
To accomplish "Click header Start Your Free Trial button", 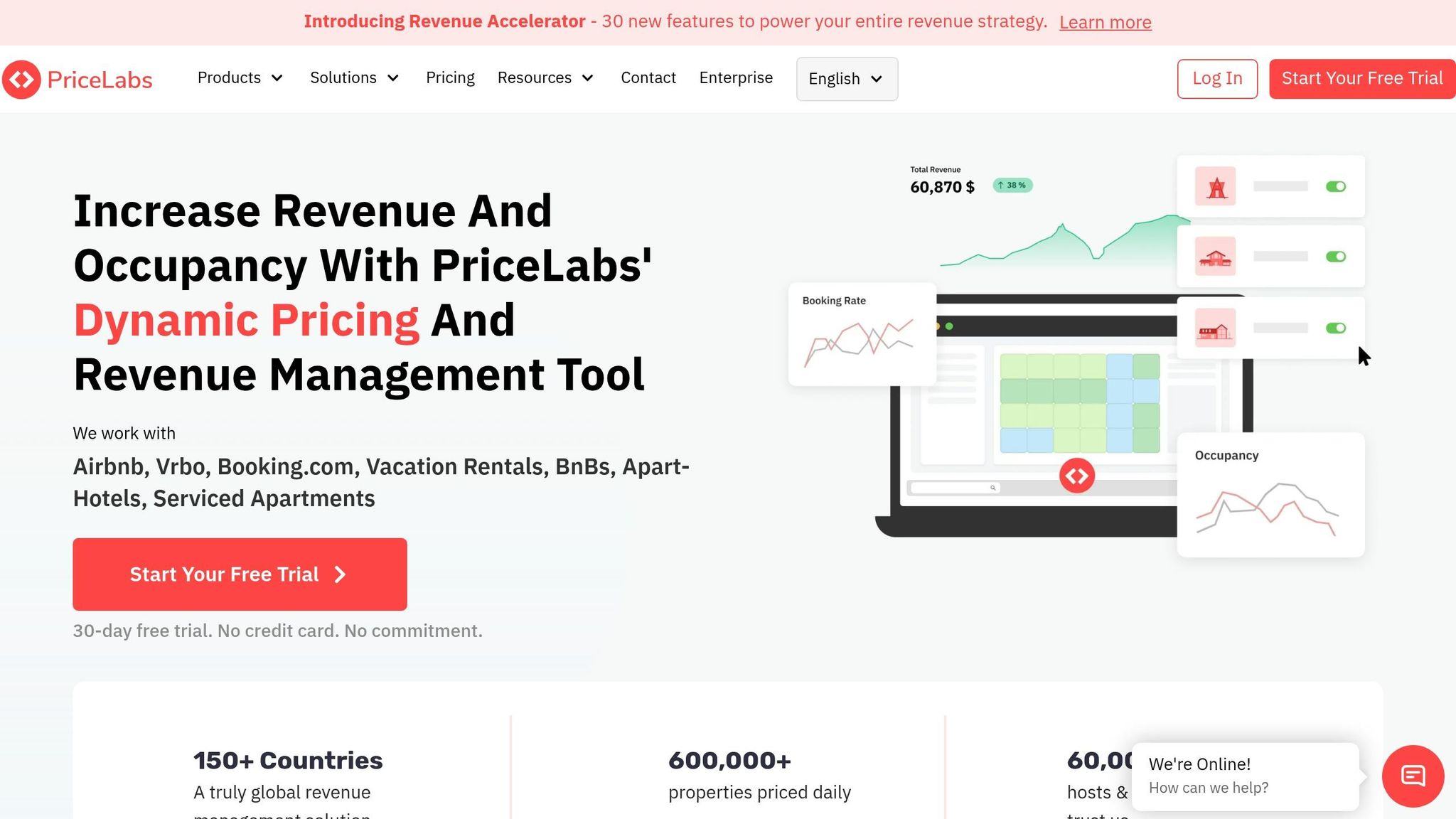I will (1362, 79).
